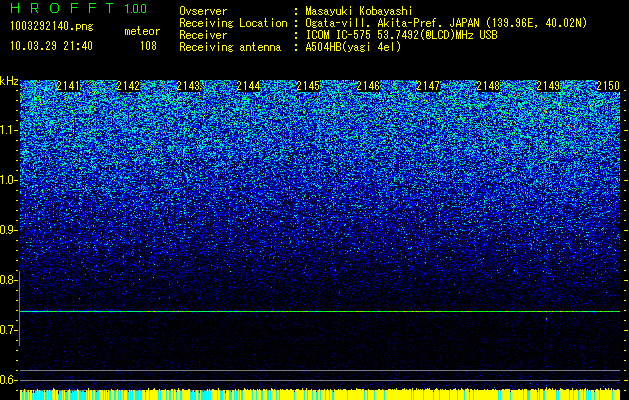Click the kHz axis unit label
This screenshot has width=629, height=400.
click(x=9, y=81)
